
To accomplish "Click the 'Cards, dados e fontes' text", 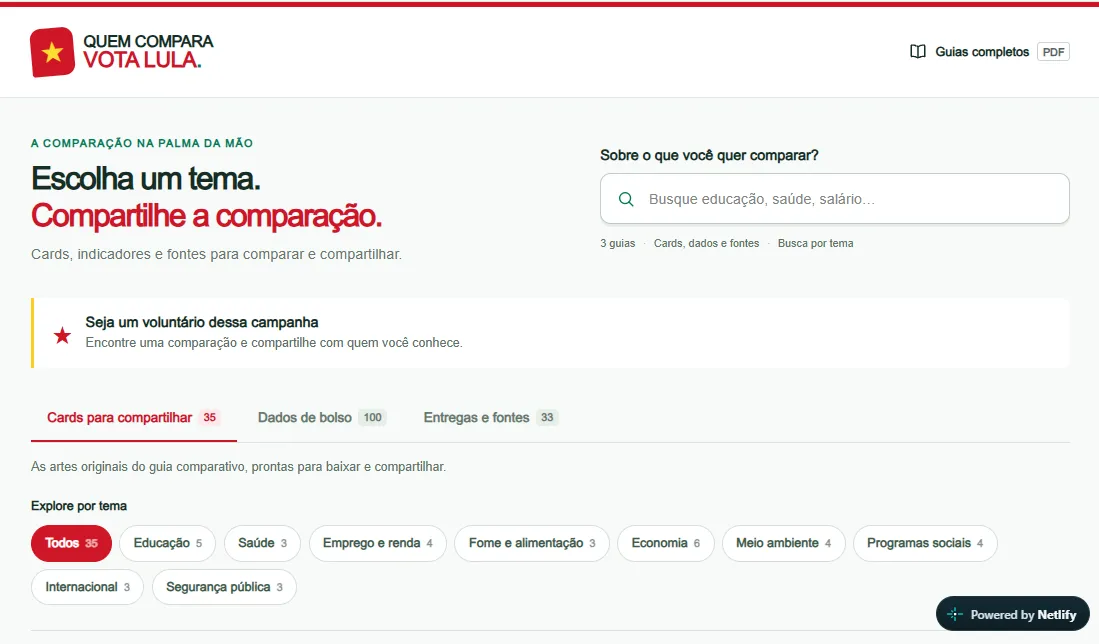I will pos(706,243).
